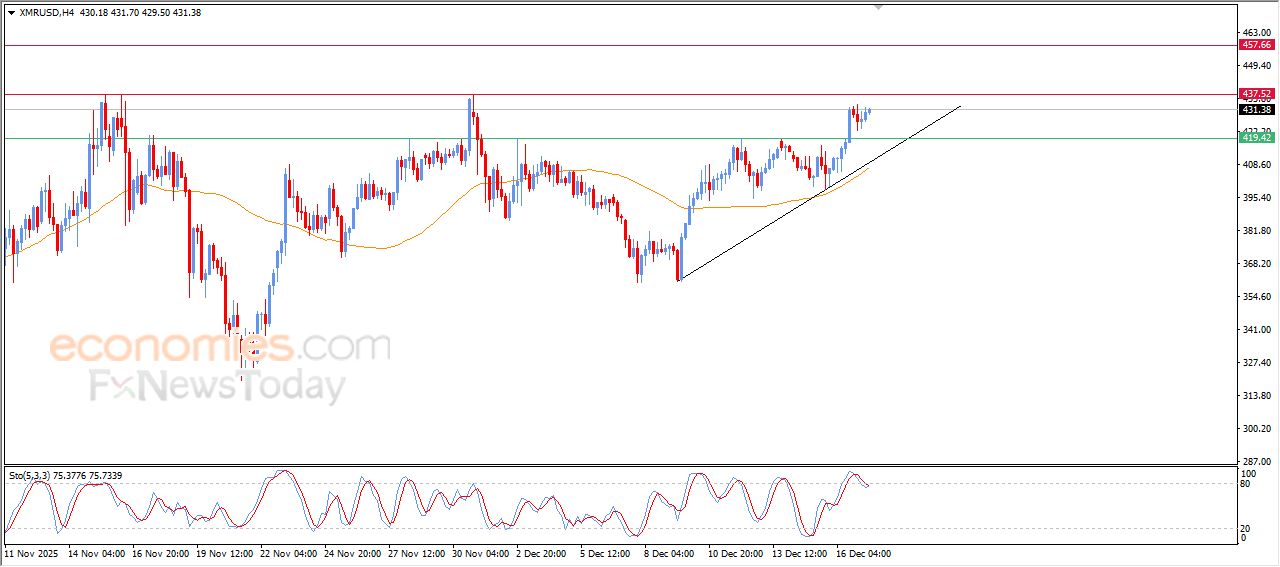Select the green 419.42 support price label
1280x567 pixels.
tap(1255, 138)
